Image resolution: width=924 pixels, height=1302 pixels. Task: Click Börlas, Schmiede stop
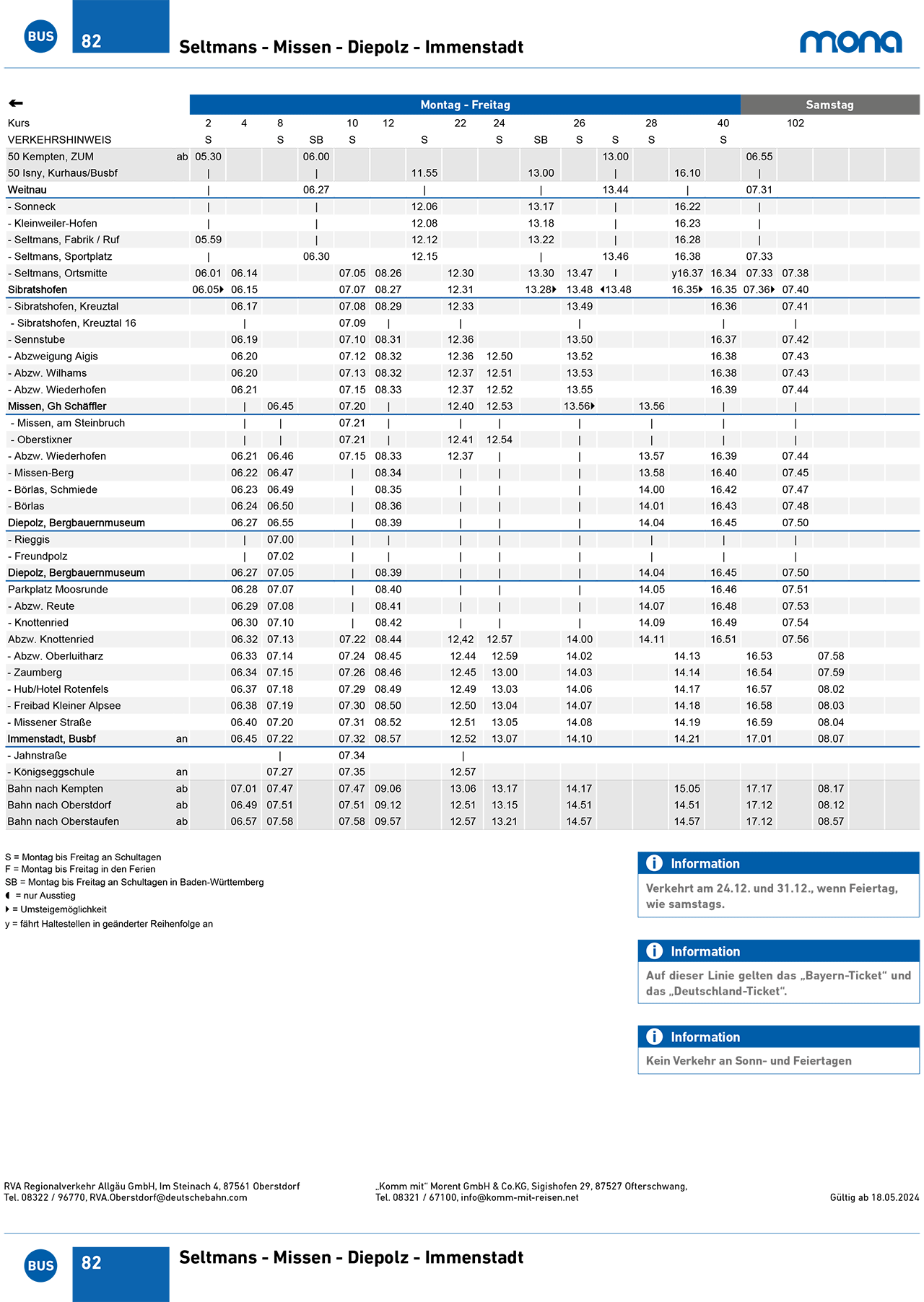click(x=53, y=489)
